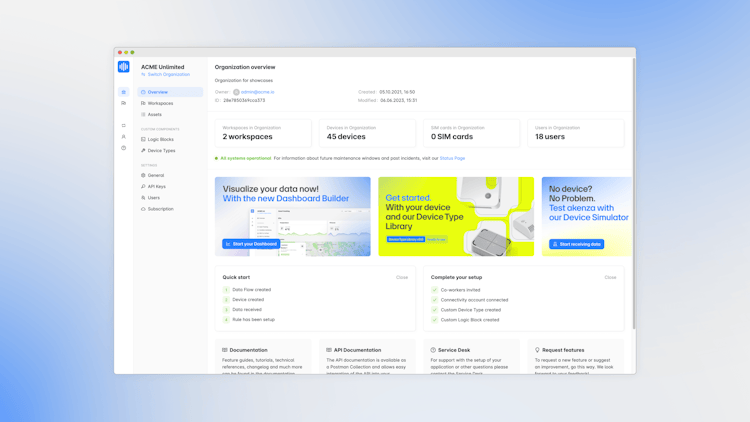
Task: Open the API Documentation card
Action: 367,357
